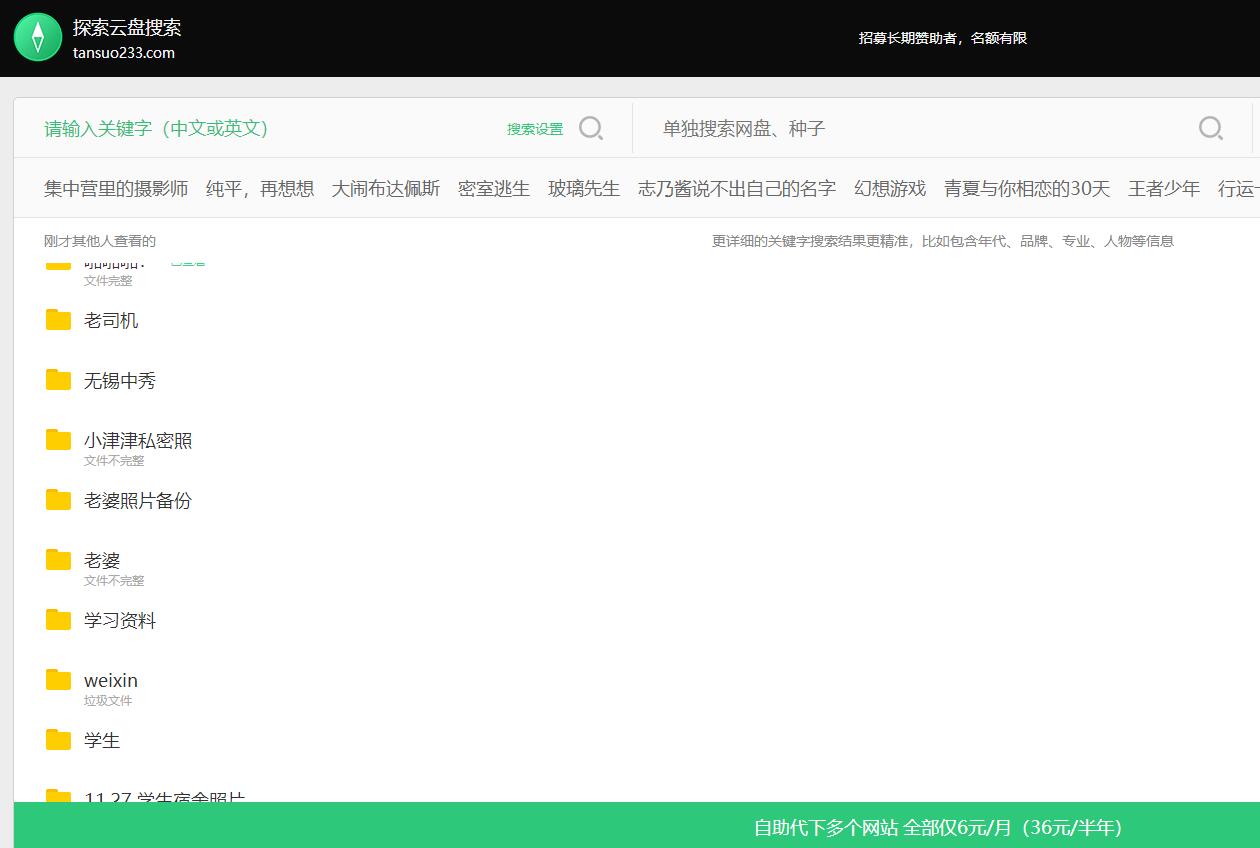
Task: Click the magnifier icon in the left search bar
Action: click(x=591, y=128)
